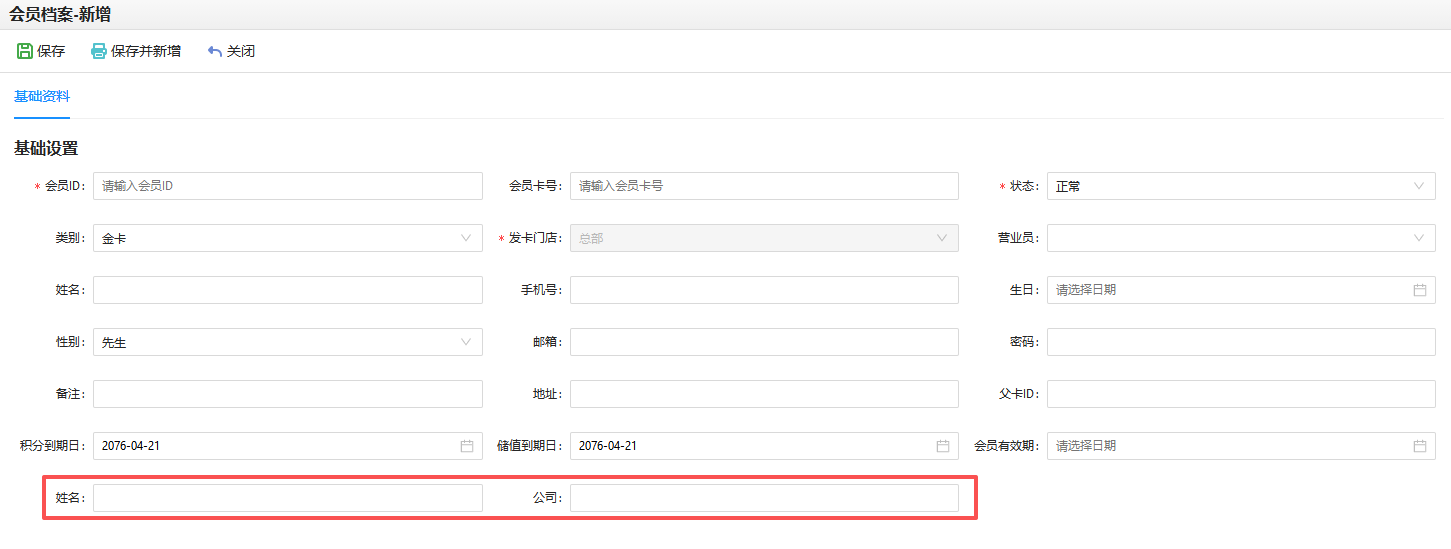
Task: Focus the 会员ID input field
Action: point(288,186)
